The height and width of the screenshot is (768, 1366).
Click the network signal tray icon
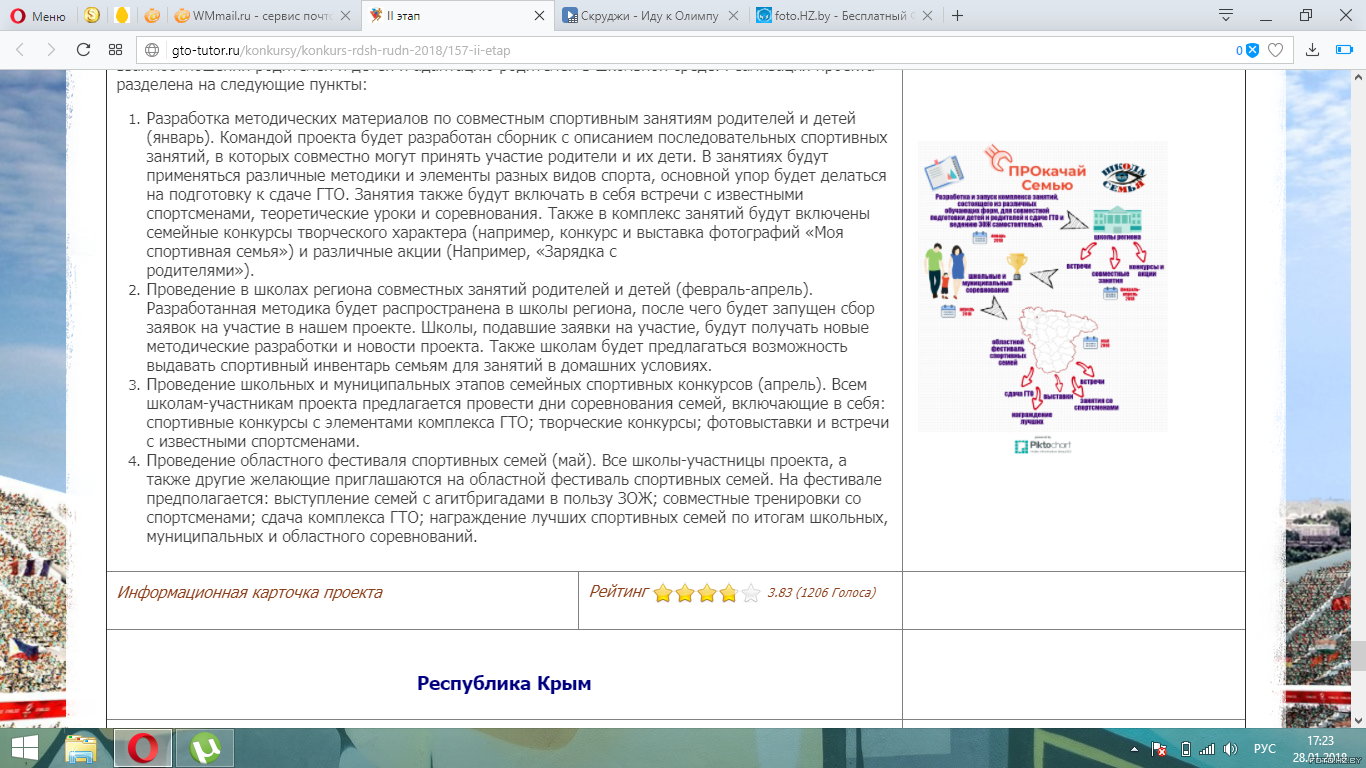1207,748
